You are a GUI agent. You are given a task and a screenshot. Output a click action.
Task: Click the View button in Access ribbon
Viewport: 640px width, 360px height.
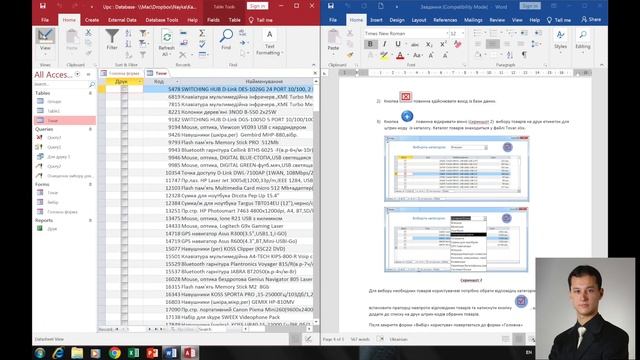coord(45,42)
